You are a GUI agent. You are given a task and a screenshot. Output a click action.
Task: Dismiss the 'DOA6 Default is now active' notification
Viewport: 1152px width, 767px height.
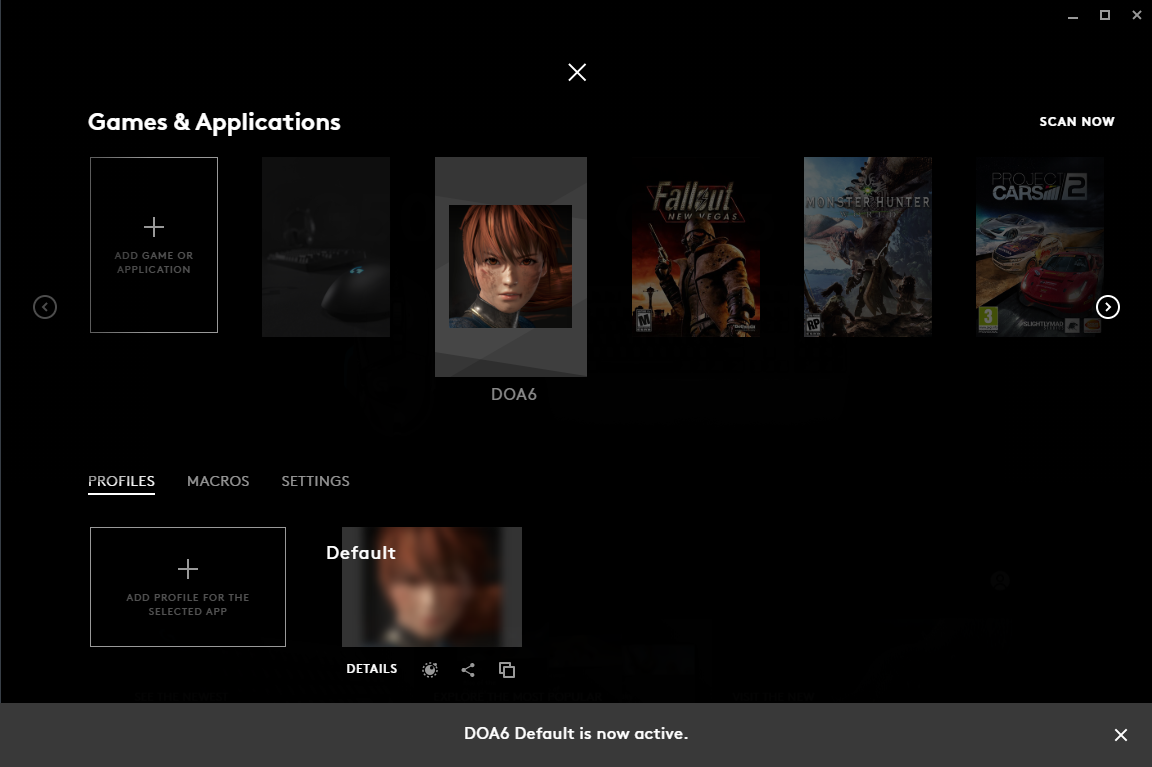pyautogui.click(x=1120, y=735)
